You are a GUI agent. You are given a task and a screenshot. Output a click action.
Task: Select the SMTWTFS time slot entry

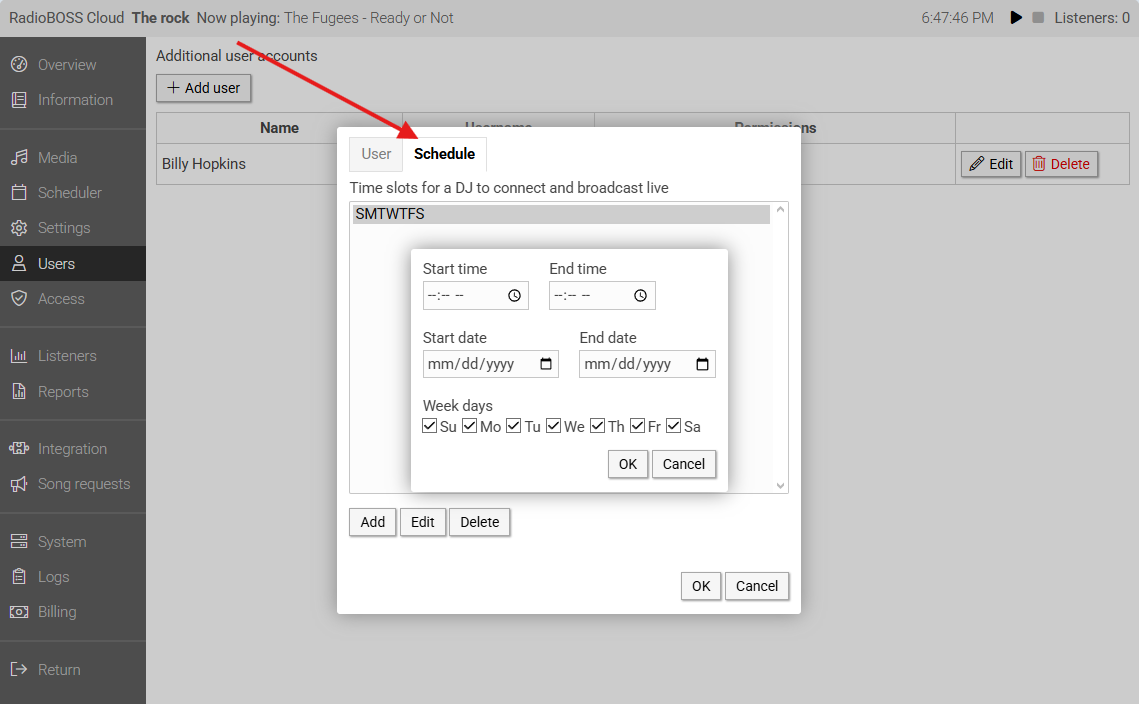tap(560, 214)
